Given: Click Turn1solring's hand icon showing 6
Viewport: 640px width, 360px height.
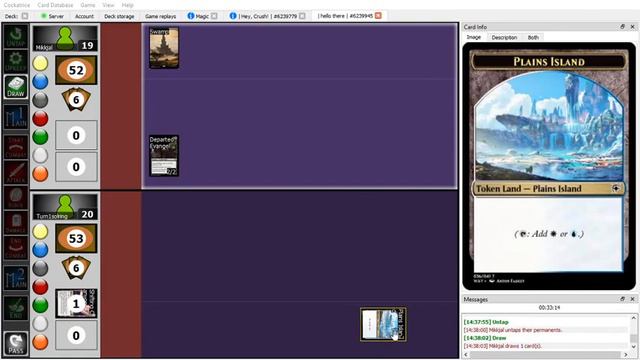Looking at the screenshot, I should 76,268.
